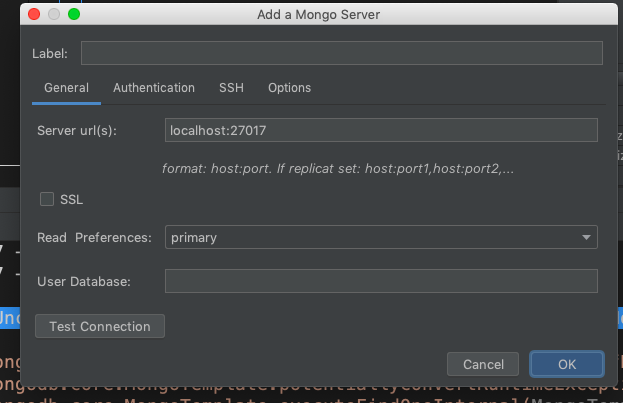Click the 'User Database:' label

coord(84,281)
